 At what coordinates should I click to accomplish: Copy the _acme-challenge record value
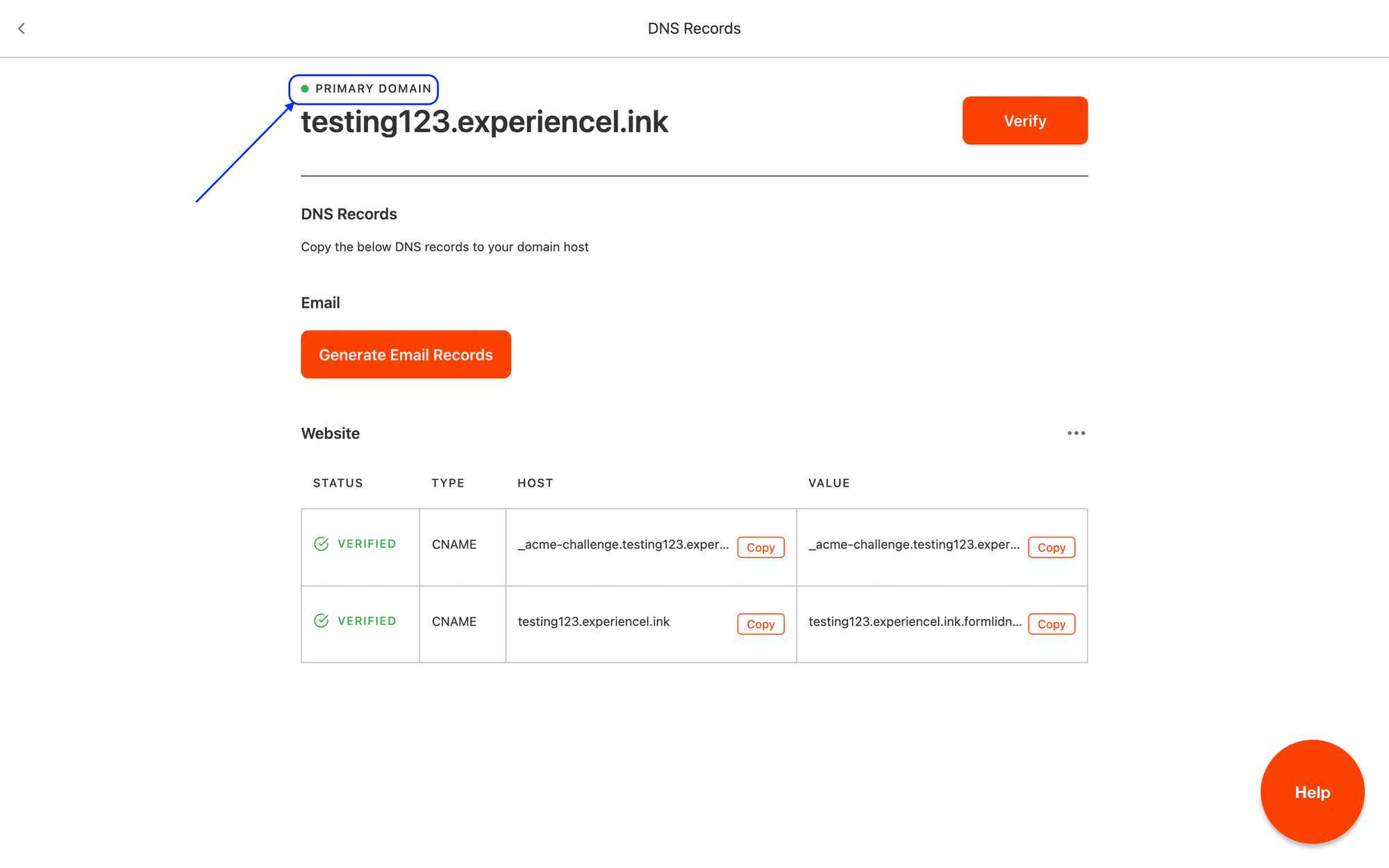(x=1051, y=547)
